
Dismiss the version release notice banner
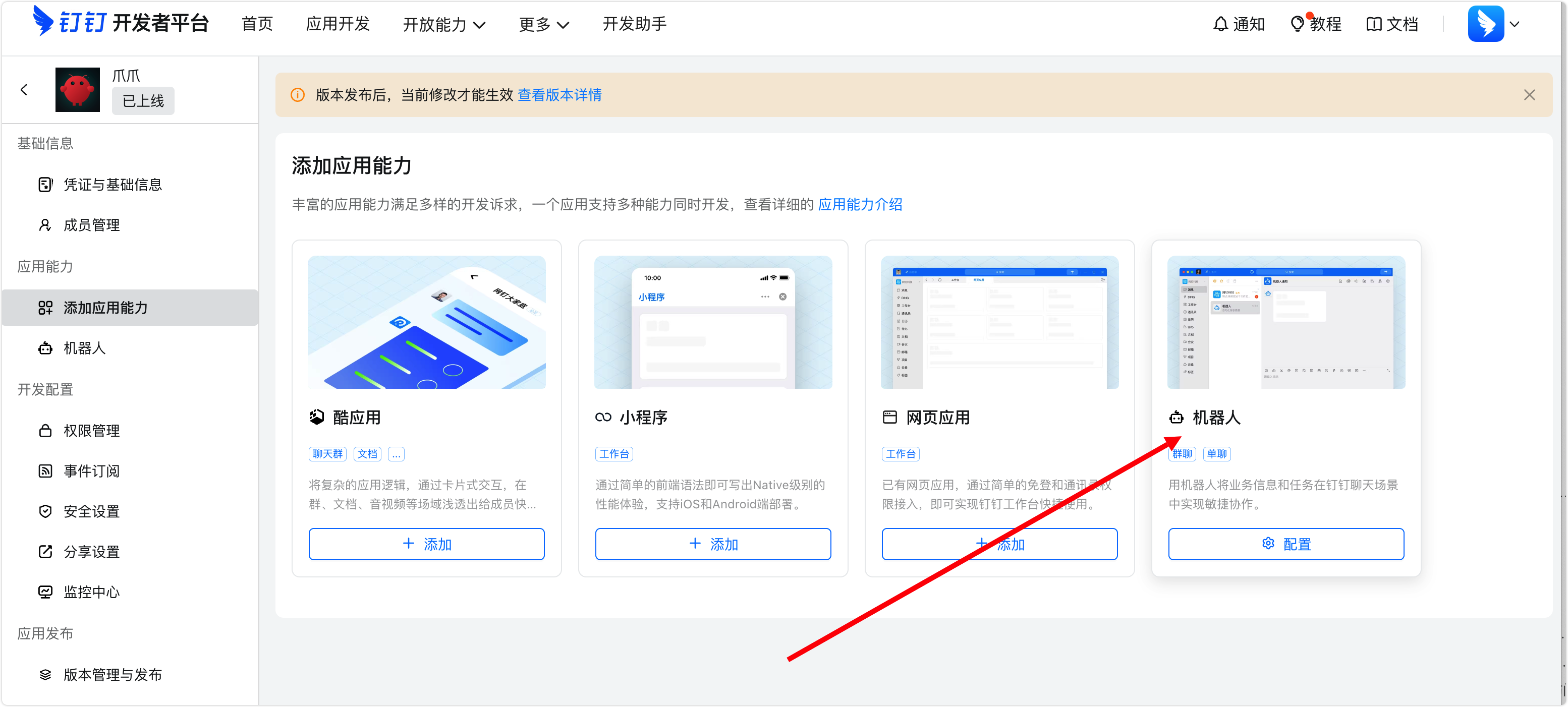point(1529,95)
